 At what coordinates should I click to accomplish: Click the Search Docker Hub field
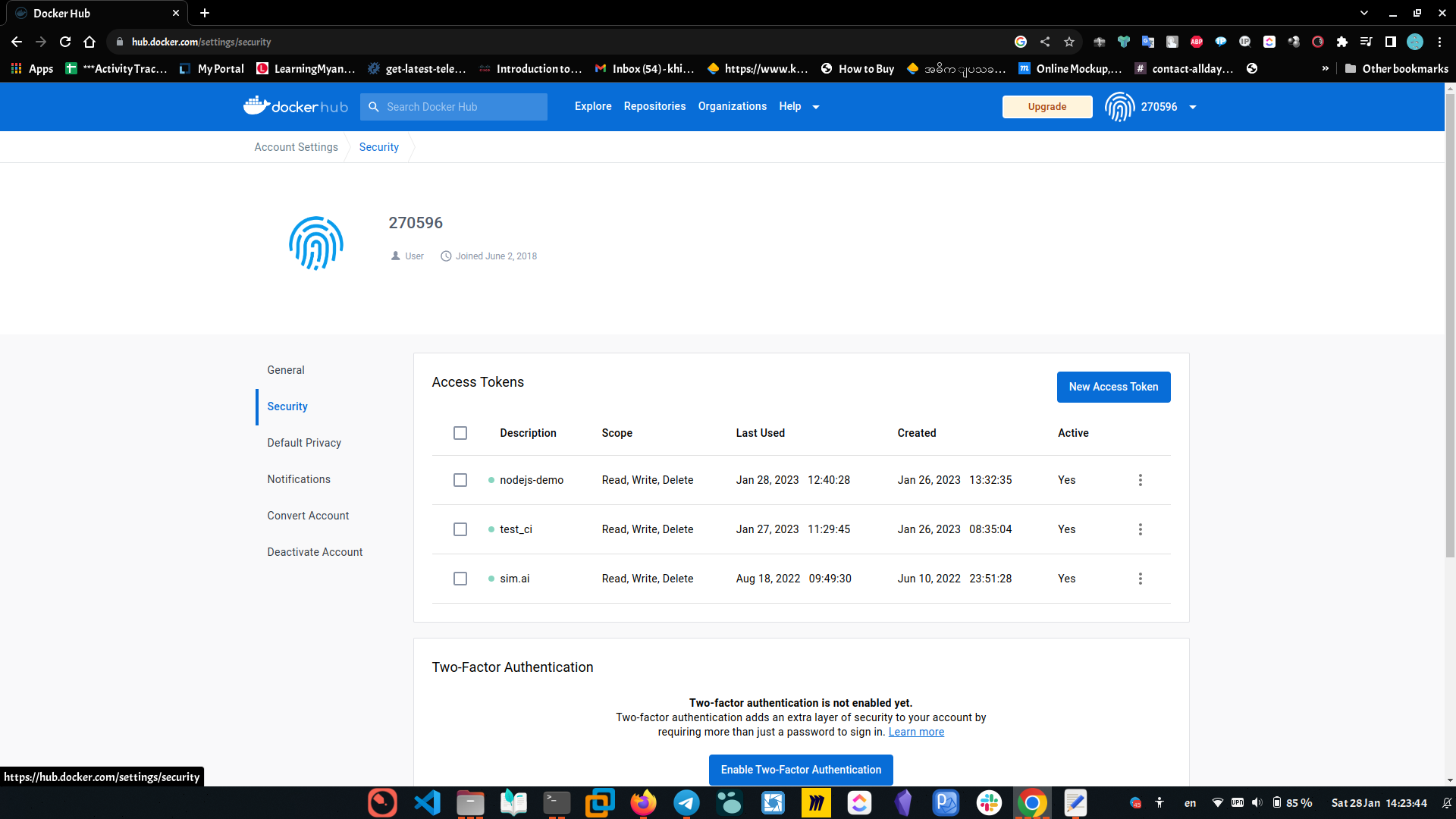click(x=453, y=107)
